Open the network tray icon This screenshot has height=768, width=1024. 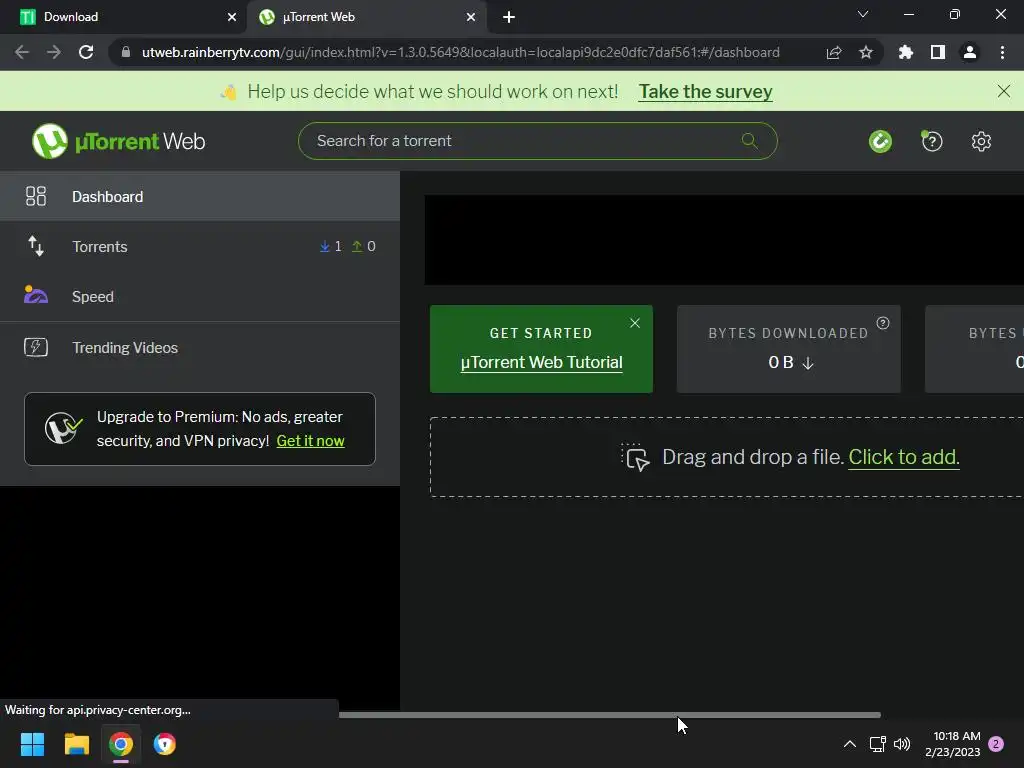(x=877, y=744)
